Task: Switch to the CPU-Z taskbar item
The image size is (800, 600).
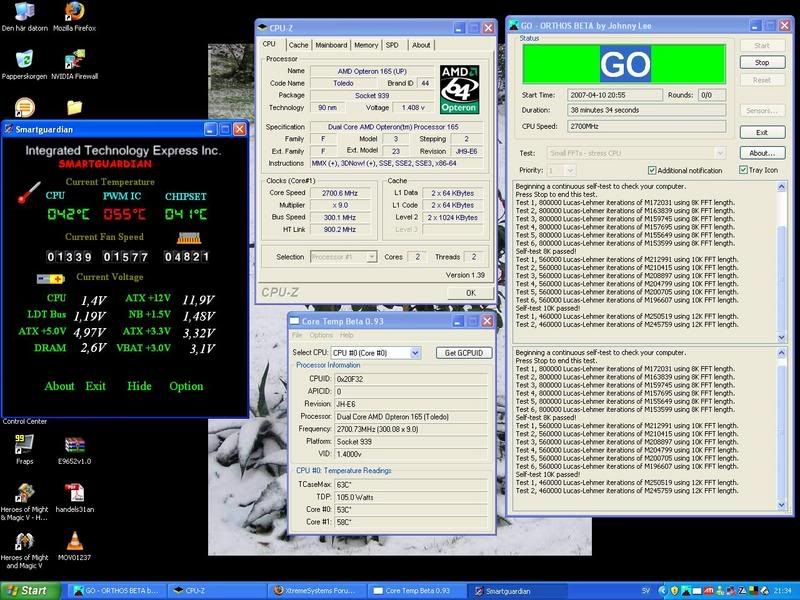Action: pyautogui.click(x=216, y=591)
